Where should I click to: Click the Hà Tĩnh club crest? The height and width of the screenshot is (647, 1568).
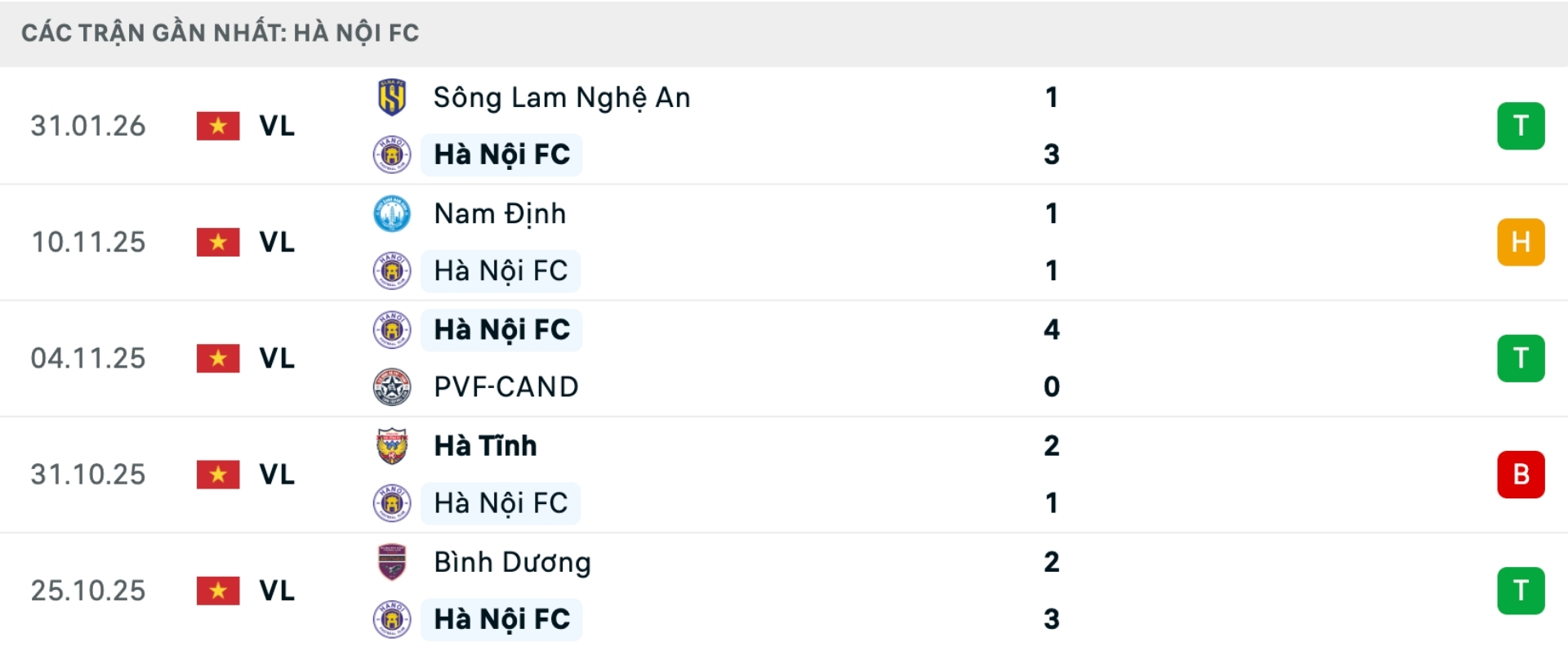click(x=392, y=446)
